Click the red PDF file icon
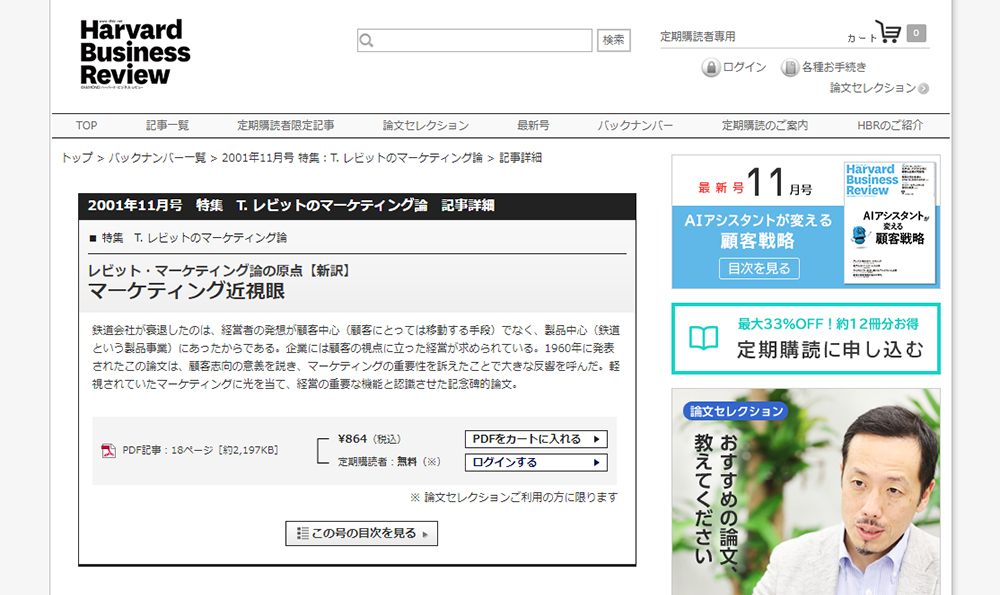Viewport: 1000px width, 595px height. [108, 450]
